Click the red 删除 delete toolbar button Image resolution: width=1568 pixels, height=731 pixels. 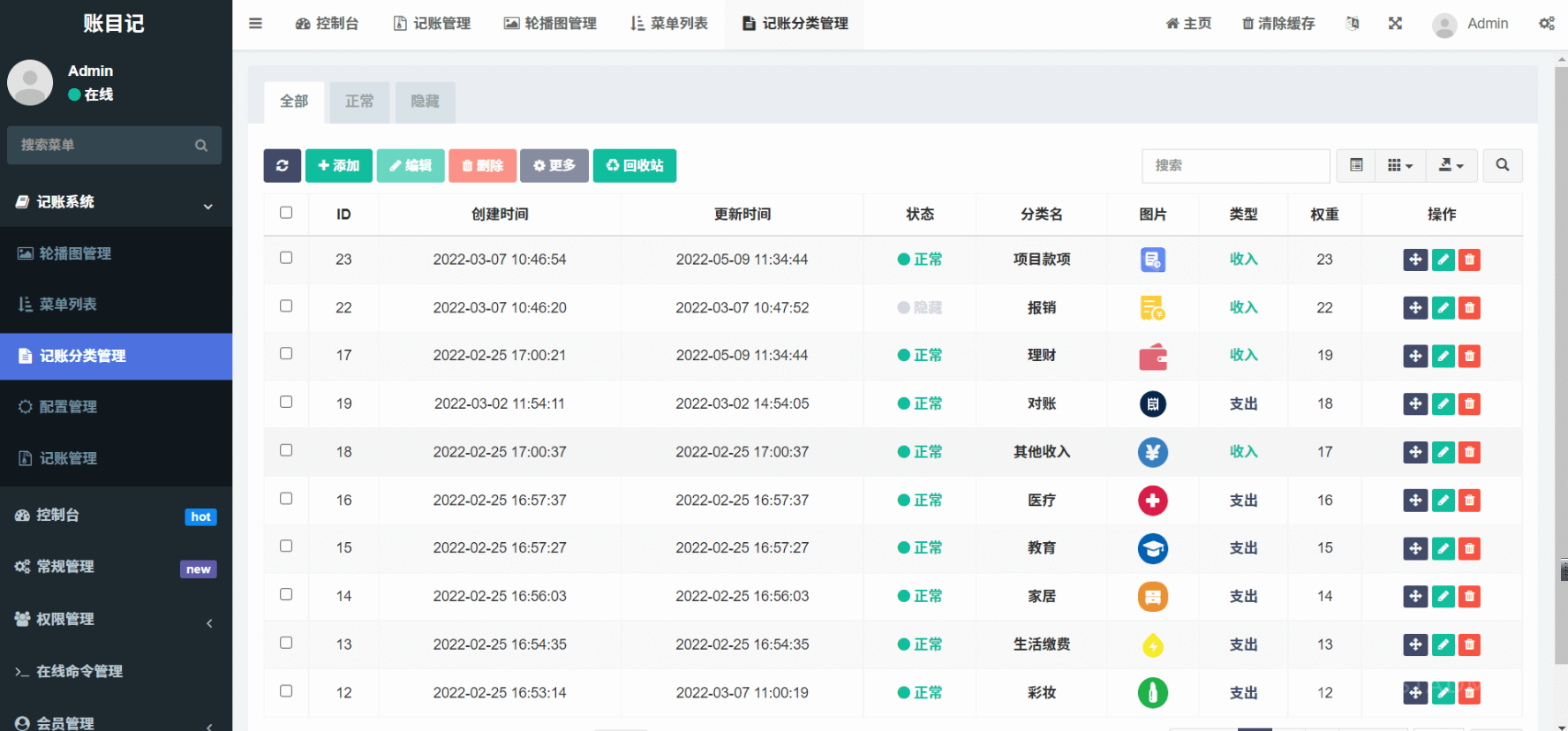pyautogui.click(x=482, y=165)
